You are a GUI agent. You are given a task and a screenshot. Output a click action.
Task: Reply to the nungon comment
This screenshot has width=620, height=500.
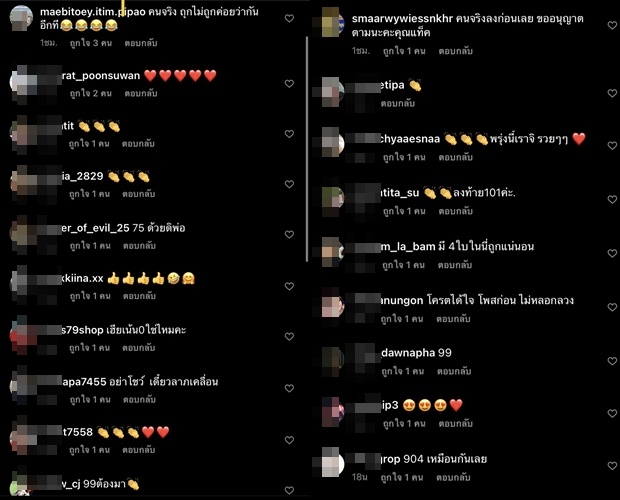click(453, 319)
